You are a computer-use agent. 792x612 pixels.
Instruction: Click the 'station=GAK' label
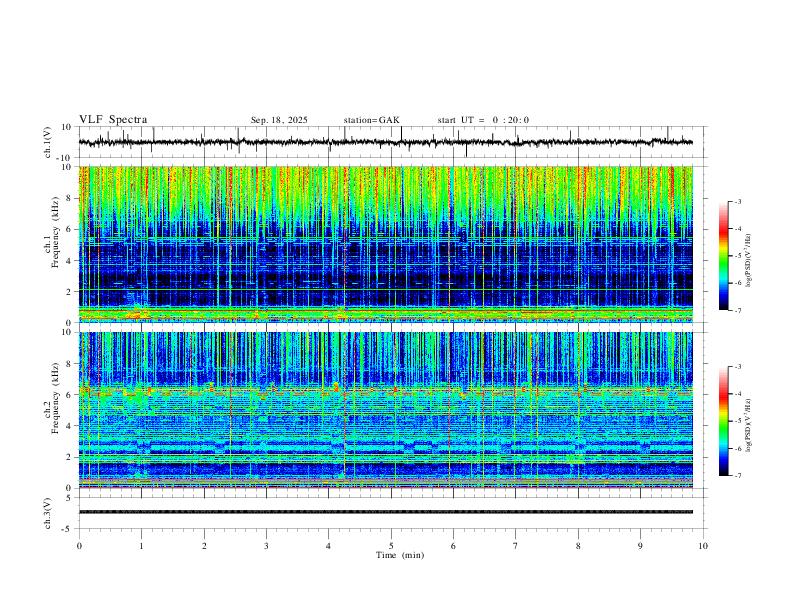pos(371,120)
